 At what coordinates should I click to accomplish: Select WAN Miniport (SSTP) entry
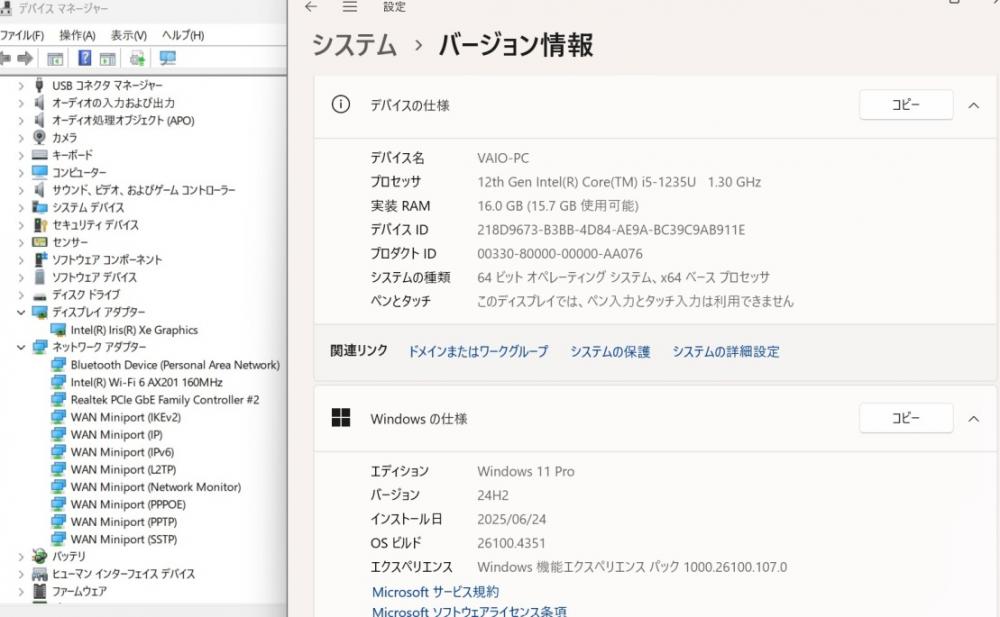pos(124,539)
